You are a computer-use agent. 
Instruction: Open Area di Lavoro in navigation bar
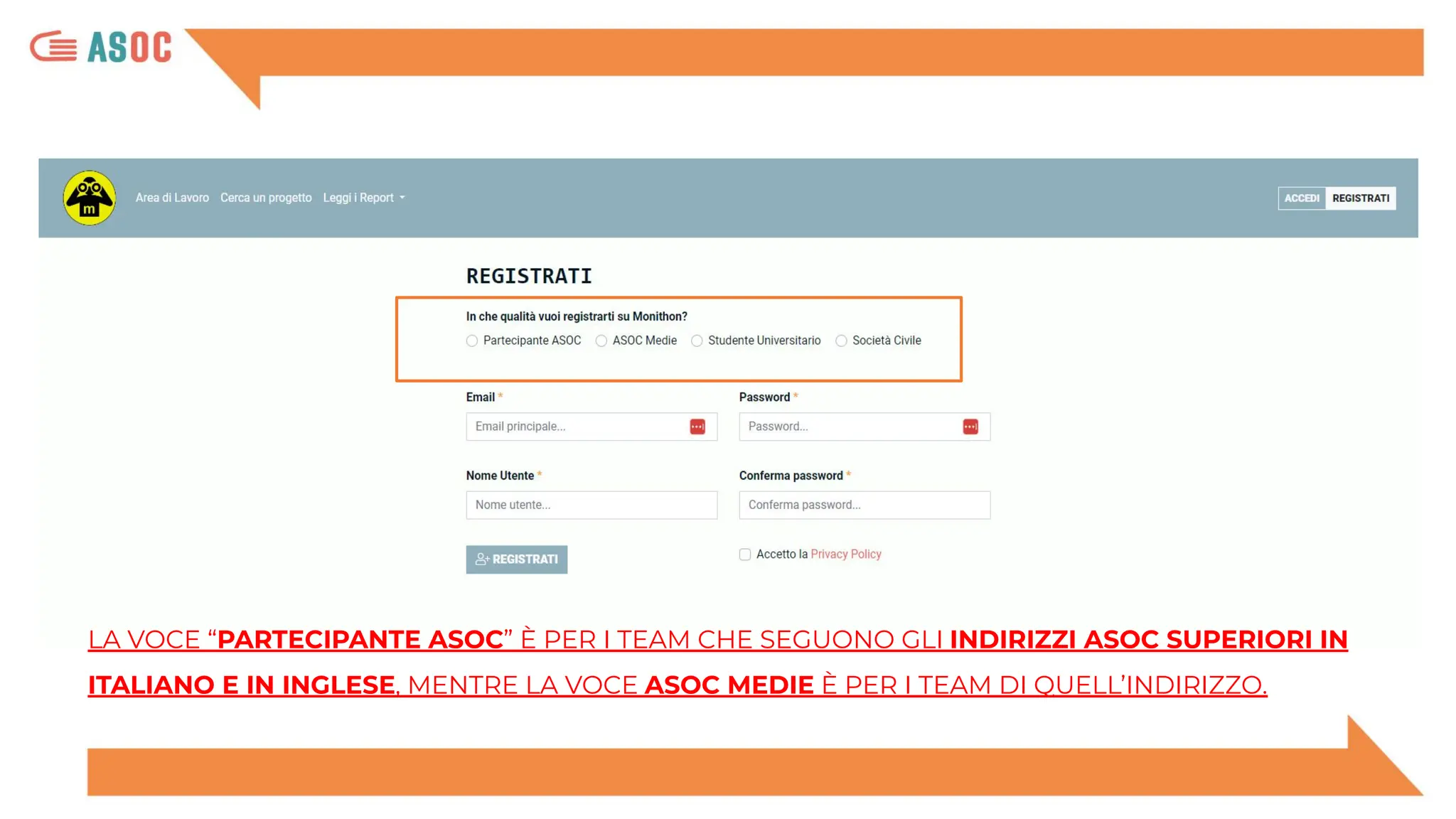click(172, 198)
